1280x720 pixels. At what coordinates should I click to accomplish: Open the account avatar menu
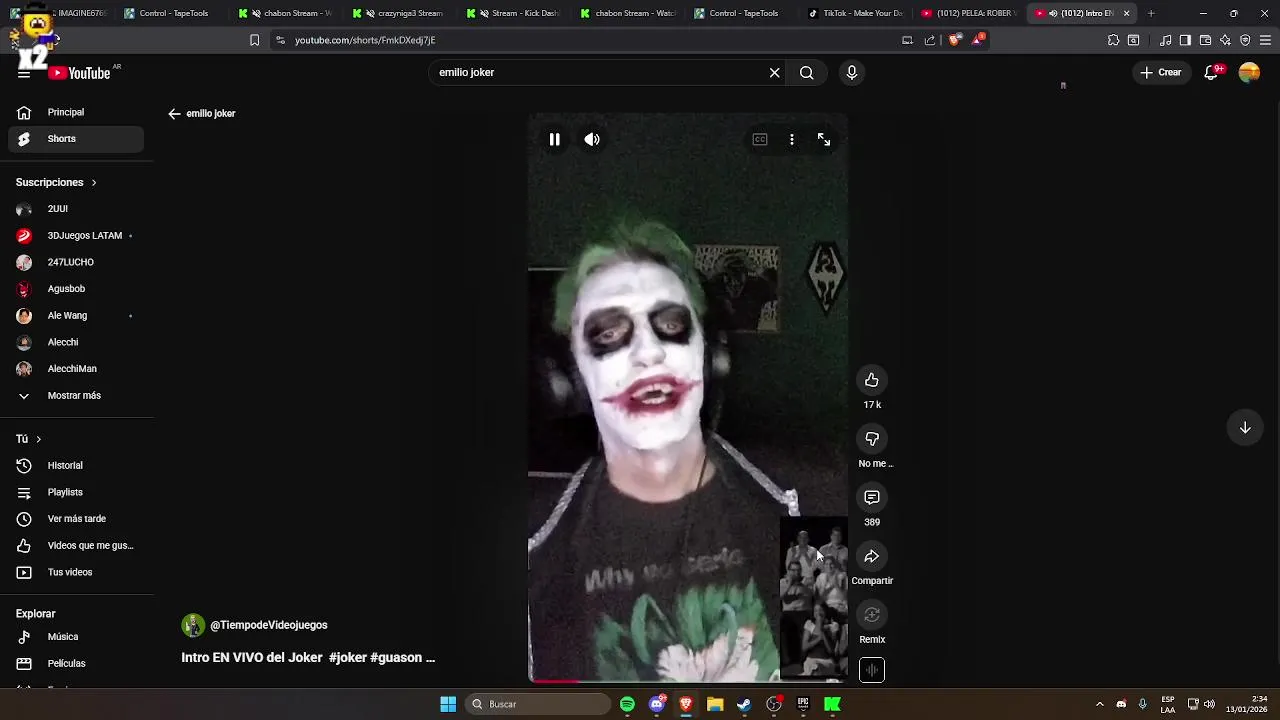pos(1249,72)
